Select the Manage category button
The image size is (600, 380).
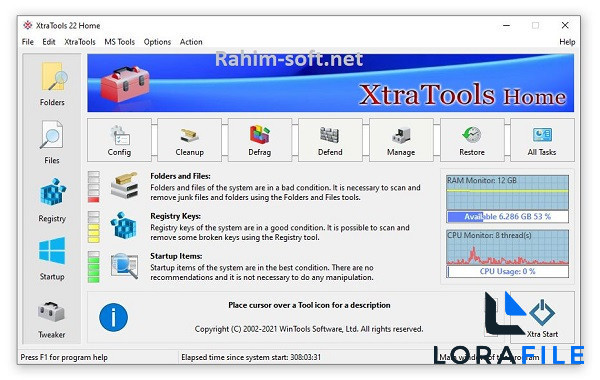(401, 140)
